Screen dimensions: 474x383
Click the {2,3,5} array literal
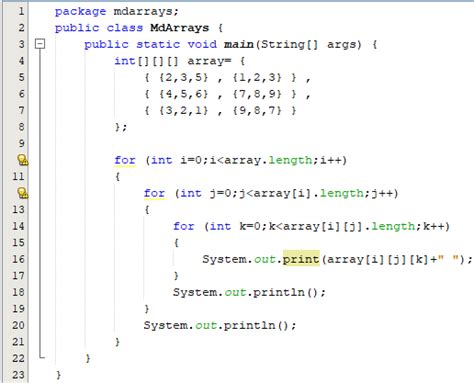[184, 78]
